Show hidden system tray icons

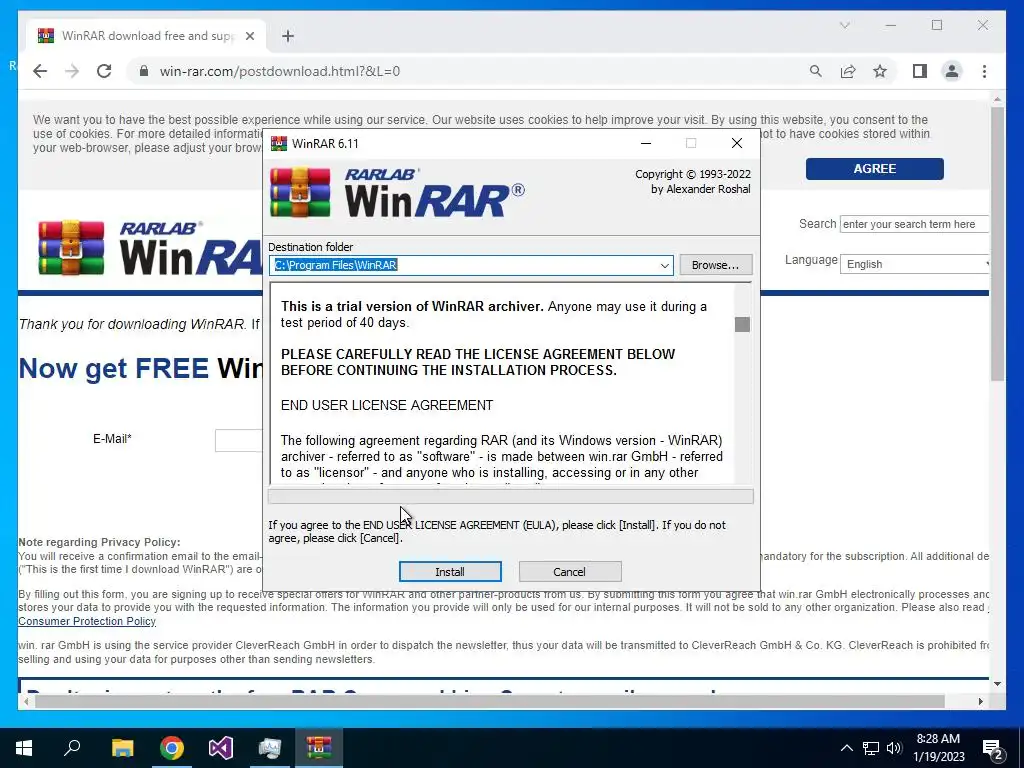pyautogui.click(x=846, y=748)
